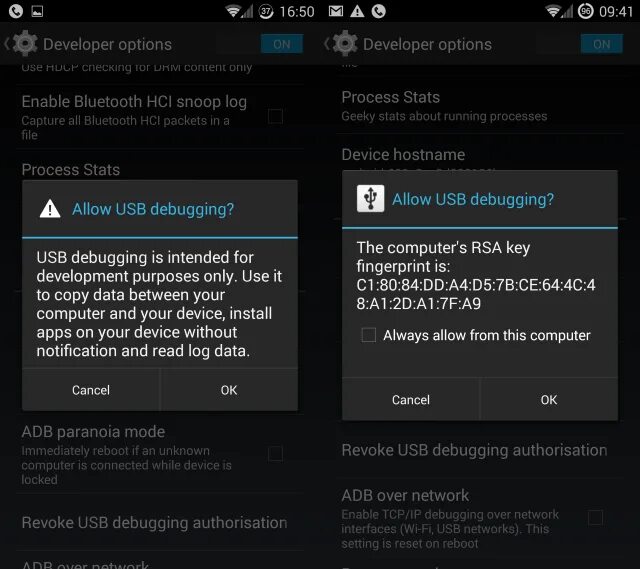This screenshot has height=569, width=640.
Task: Cancel the left USB debugging dialog
Action: 91,390
